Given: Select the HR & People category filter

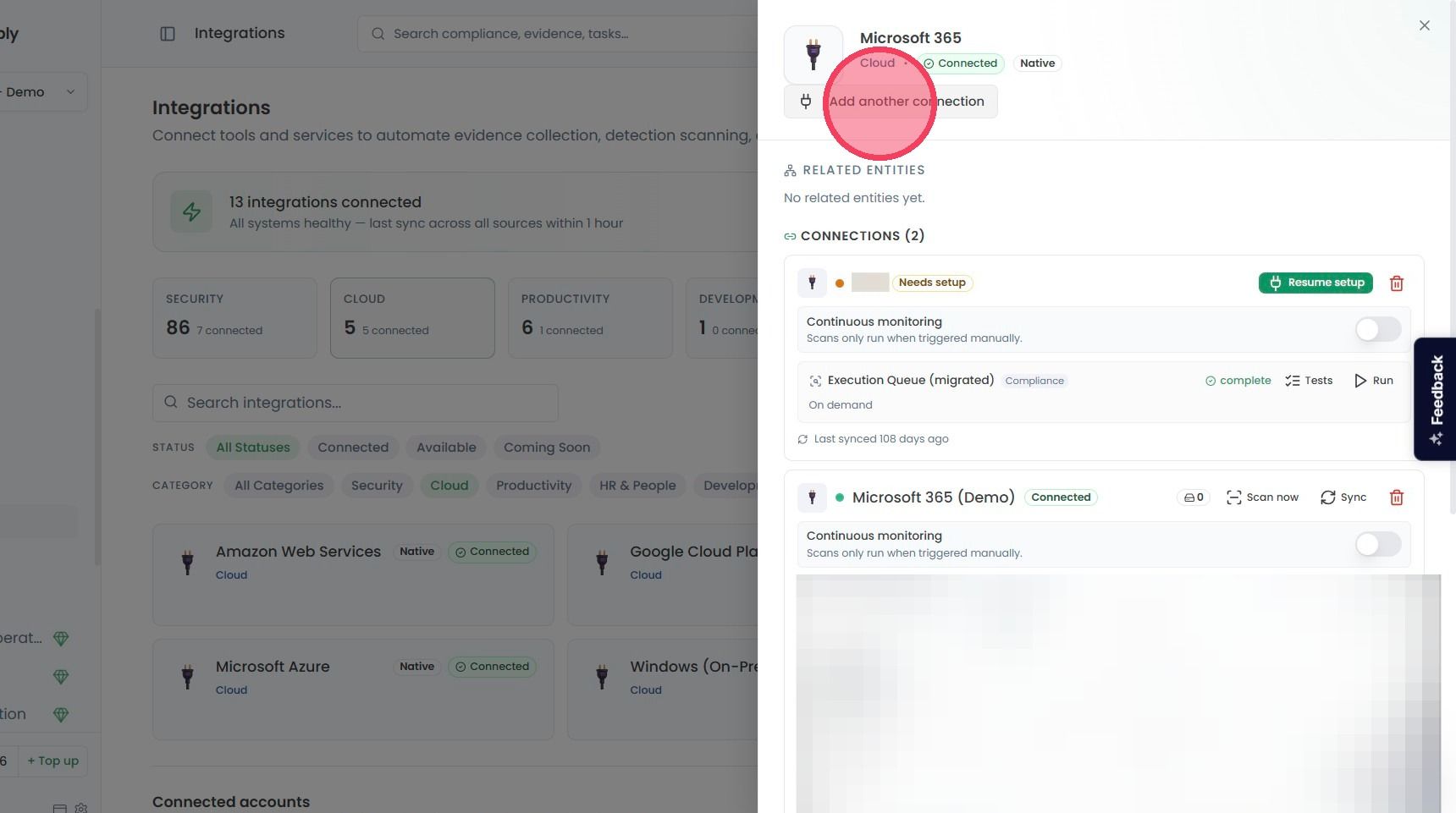Looking at the screenshot, I should [637, 486].
